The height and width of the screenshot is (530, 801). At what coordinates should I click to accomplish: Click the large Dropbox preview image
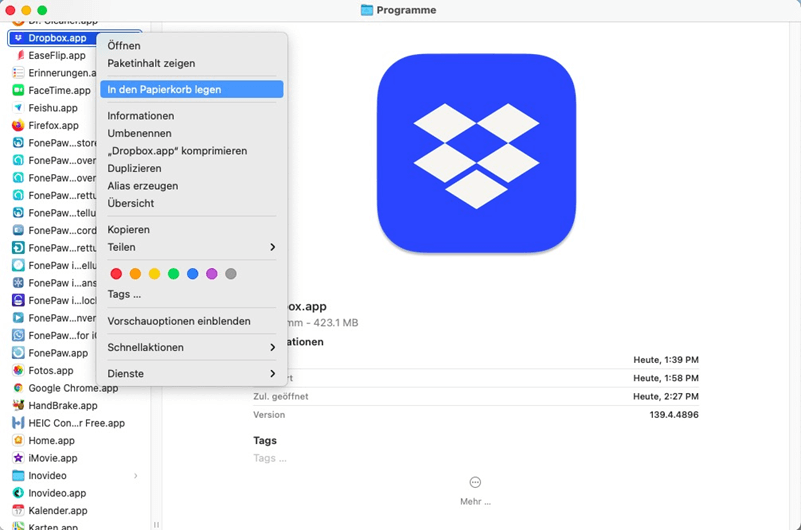476,153
